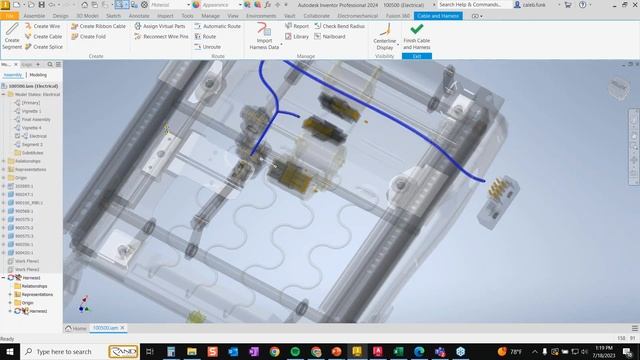Click the Windows Start button
The width and height of the screenshot is (640, 360).
pyautogui.click(x=9, y=351)
